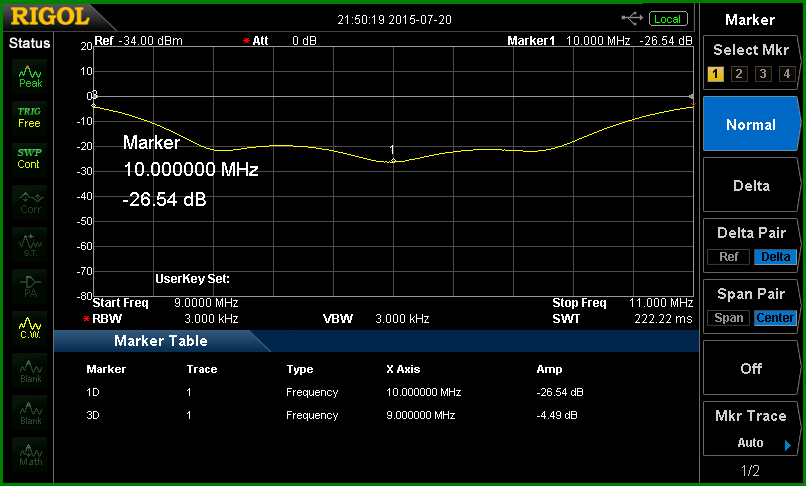Select the 3D row in Marker Table
Image resolution: width=806 pixels, height=486 pixels.
coord(334,415)
